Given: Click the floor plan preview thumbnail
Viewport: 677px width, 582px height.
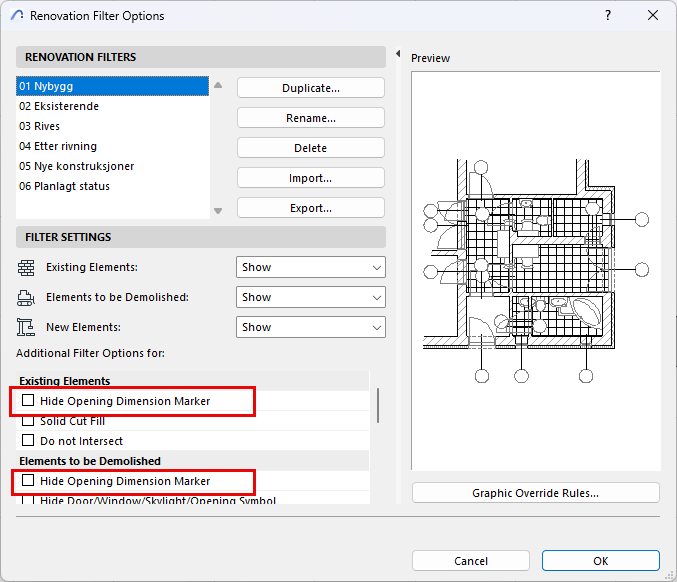Looking at the screenshot, I should point(535,270).
